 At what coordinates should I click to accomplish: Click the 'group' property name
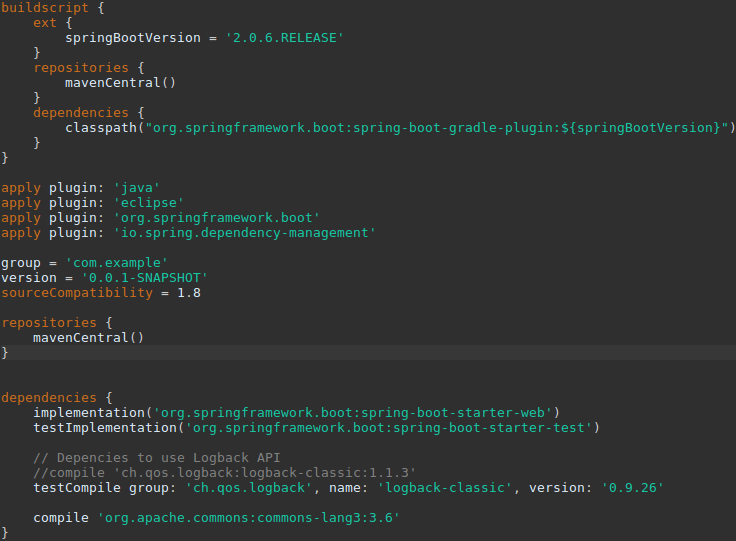click(21, 263)
